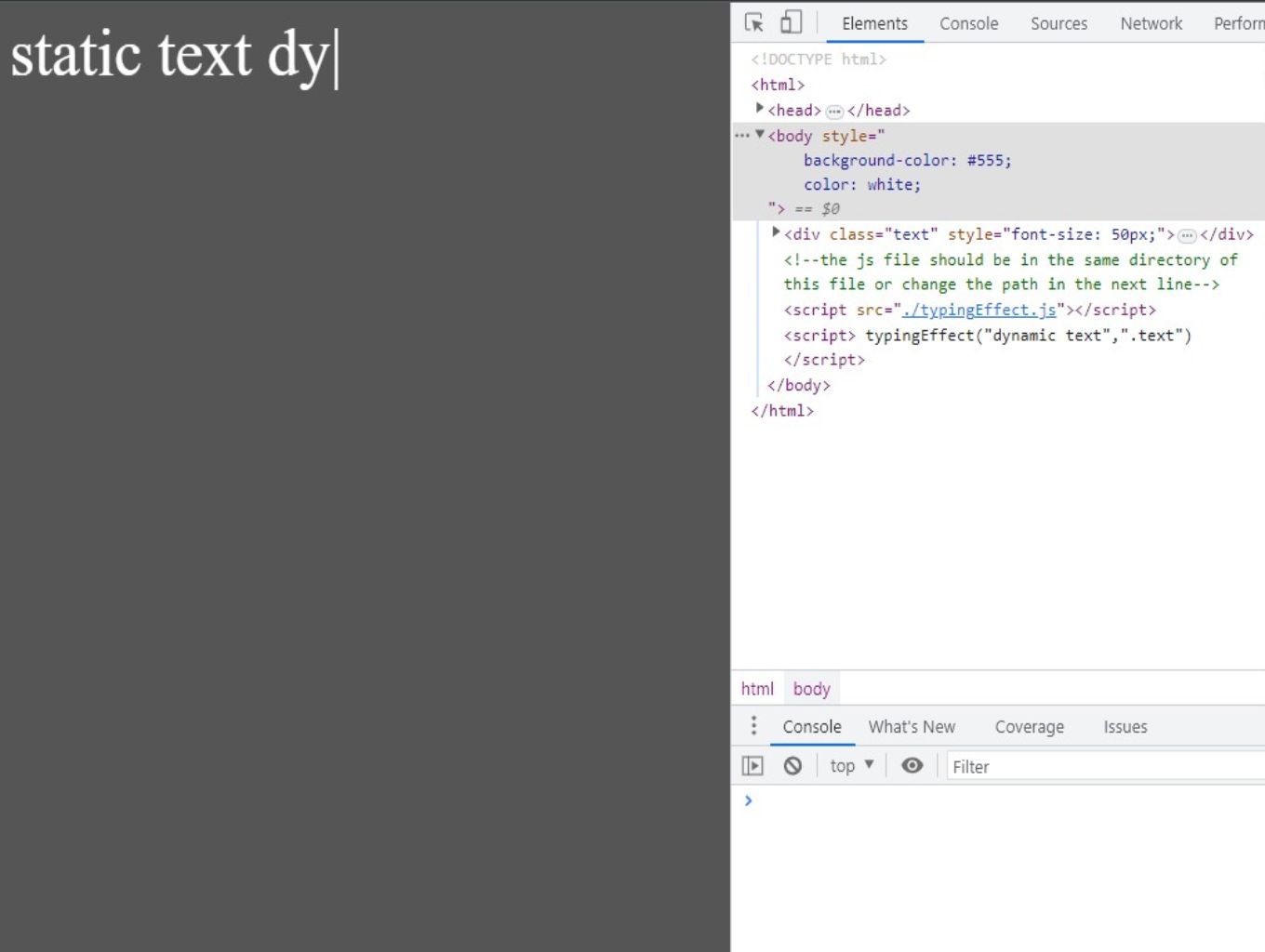Open the drawer three-dot menu
This screenshot has width=1265, height=952.
(753, 725)
